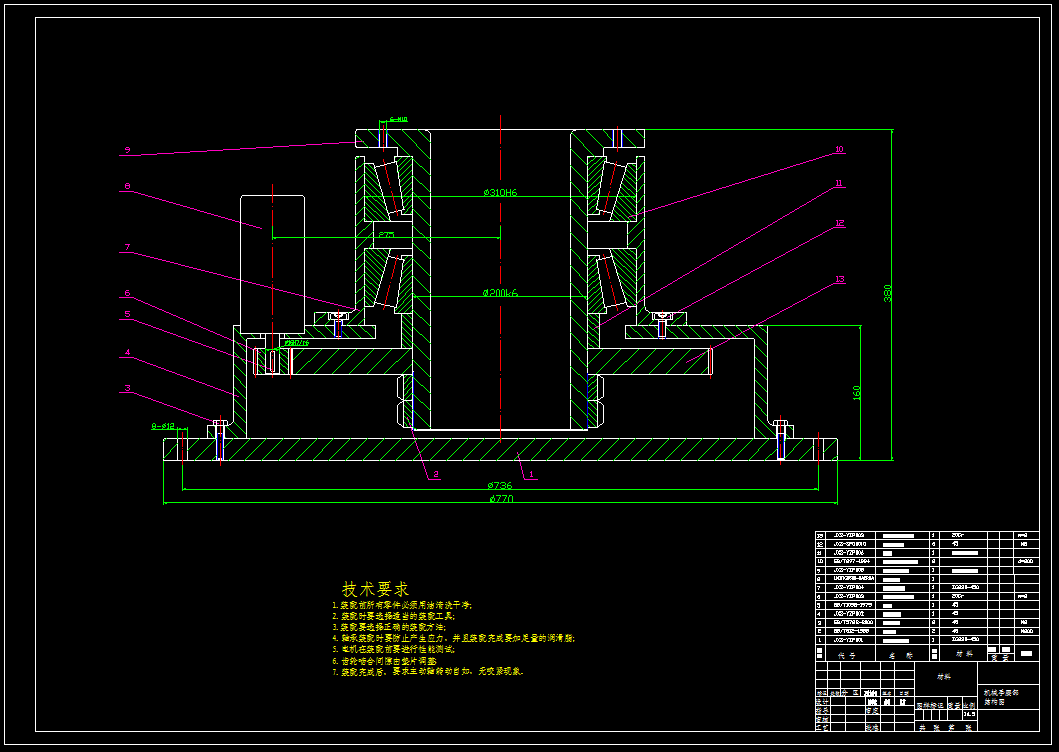
Task: Click technical requirement line 7 text
Action: pos(428,672)
